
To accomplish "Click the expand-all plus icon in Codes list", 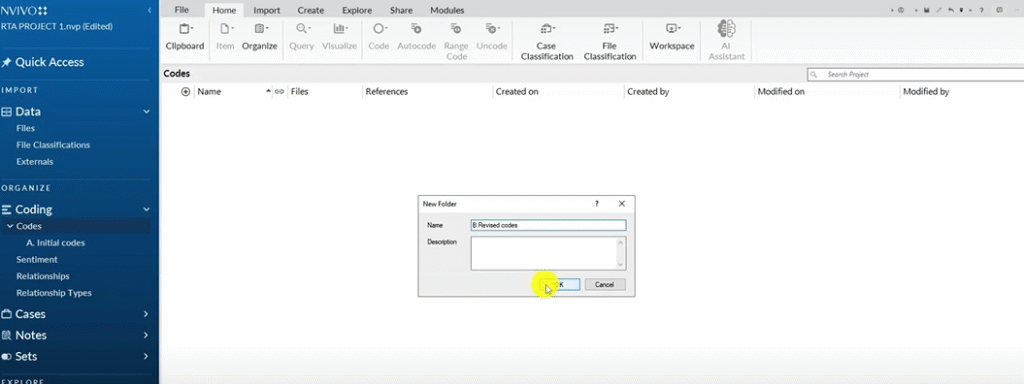I will pyautogui.click(x=185, y=92).
